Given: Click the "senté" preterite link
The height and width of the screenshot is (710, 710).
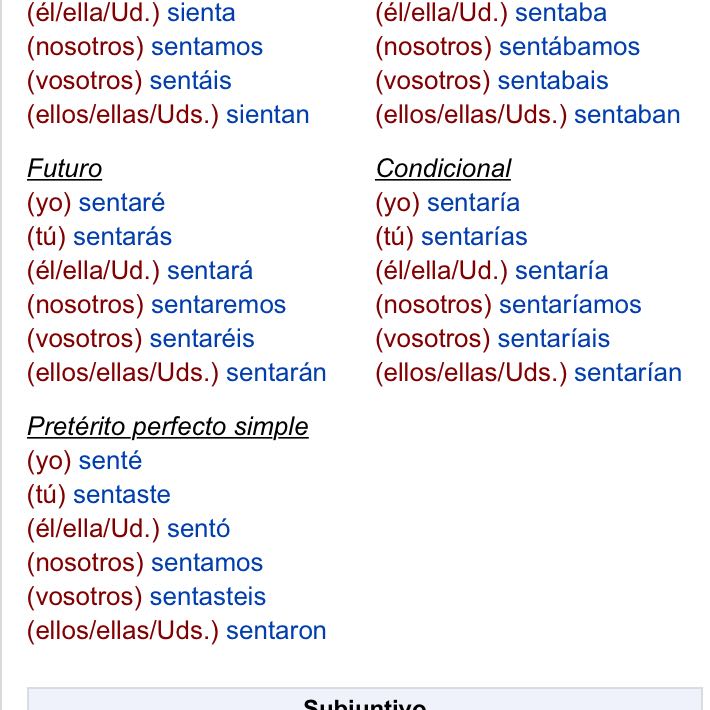Looking at the screenshot, I should (x=110, y=461).
